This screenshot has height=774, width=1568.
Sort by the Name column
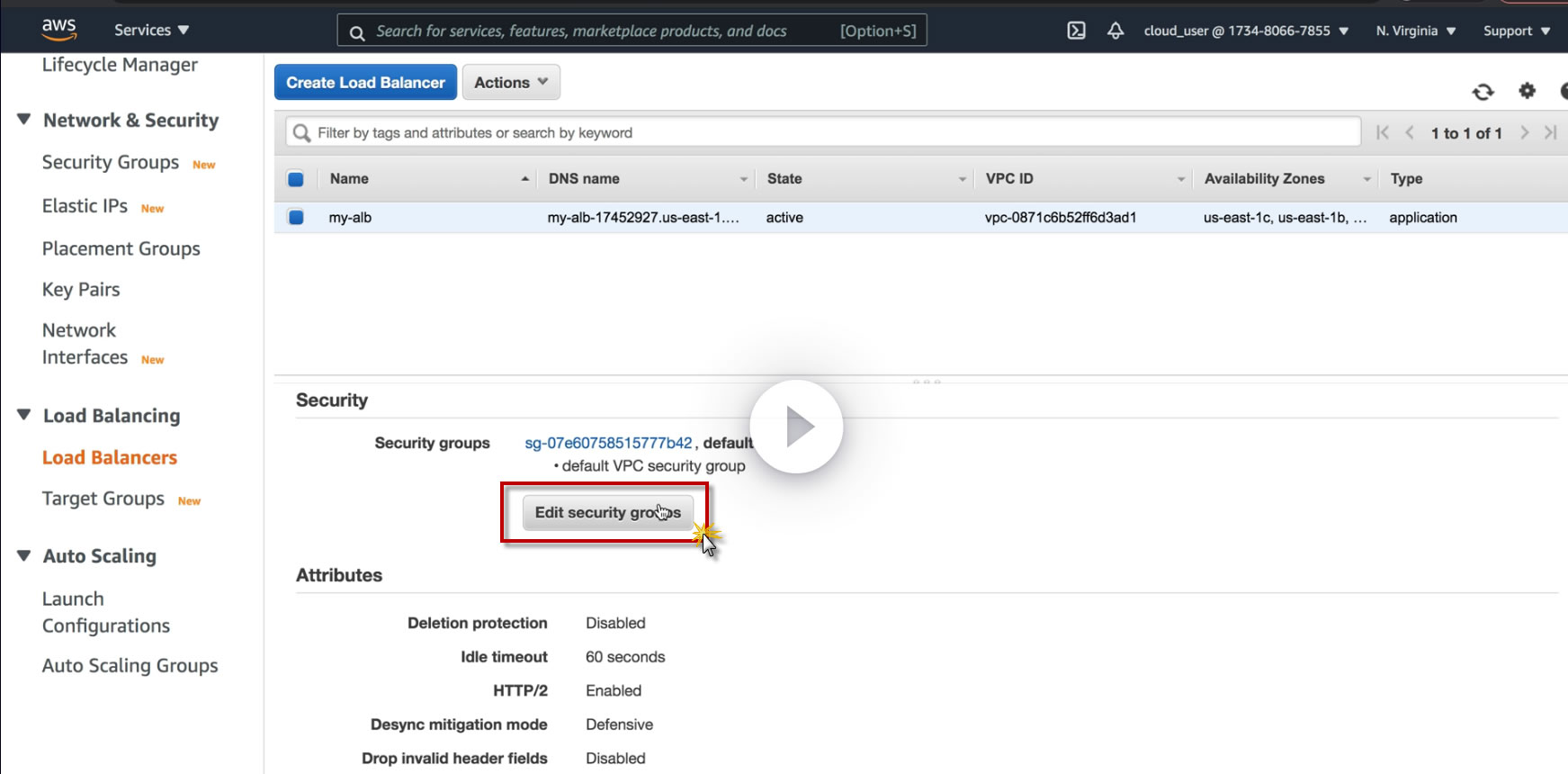pos(428,179)
